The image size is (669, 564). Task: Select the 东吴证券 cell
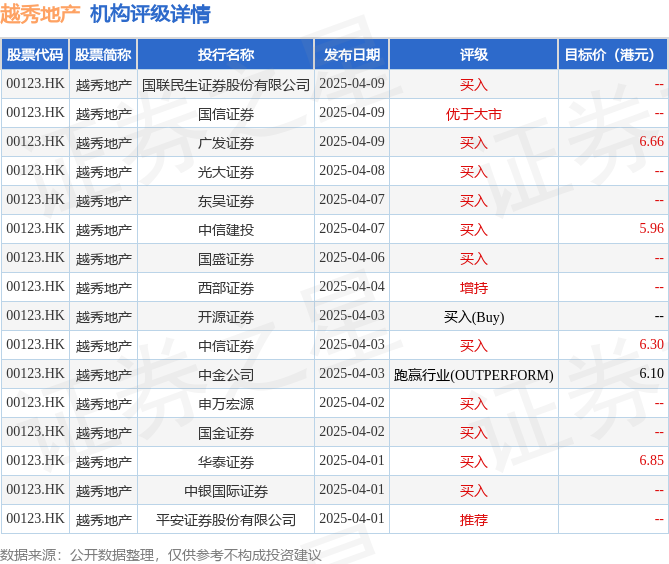[226, 201]
